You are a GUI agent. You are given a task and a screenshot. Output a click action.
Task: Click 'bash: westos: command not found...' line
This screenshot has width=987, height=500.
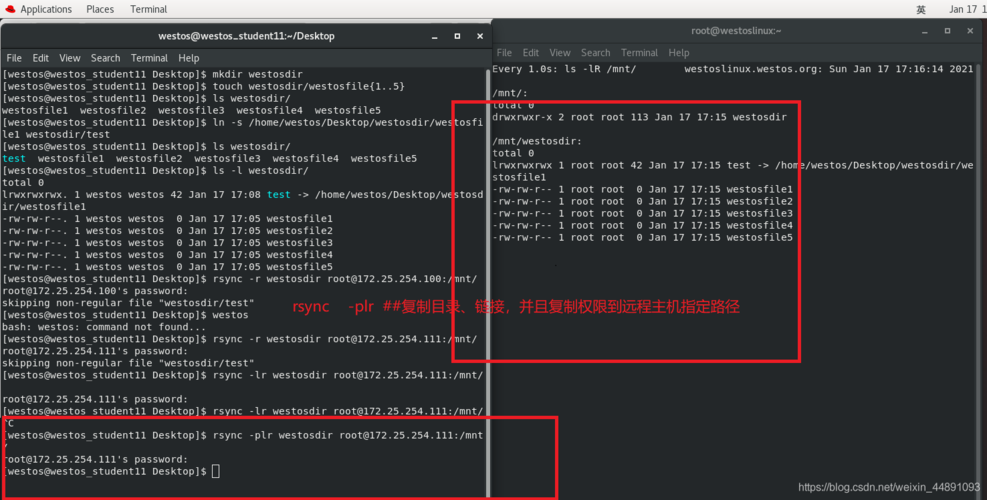(104, 327)
